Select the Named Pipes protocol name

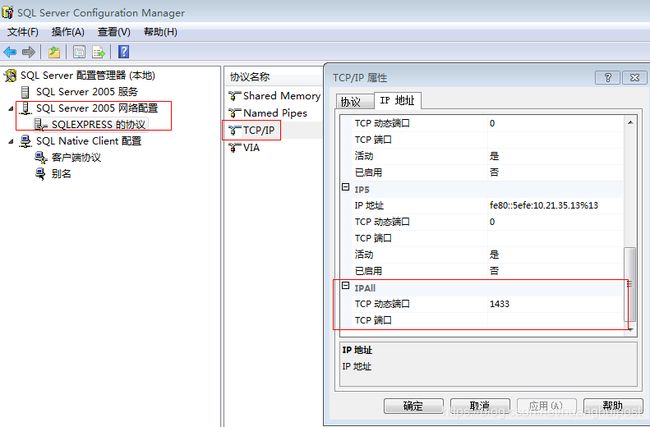[x=275, y=113]
